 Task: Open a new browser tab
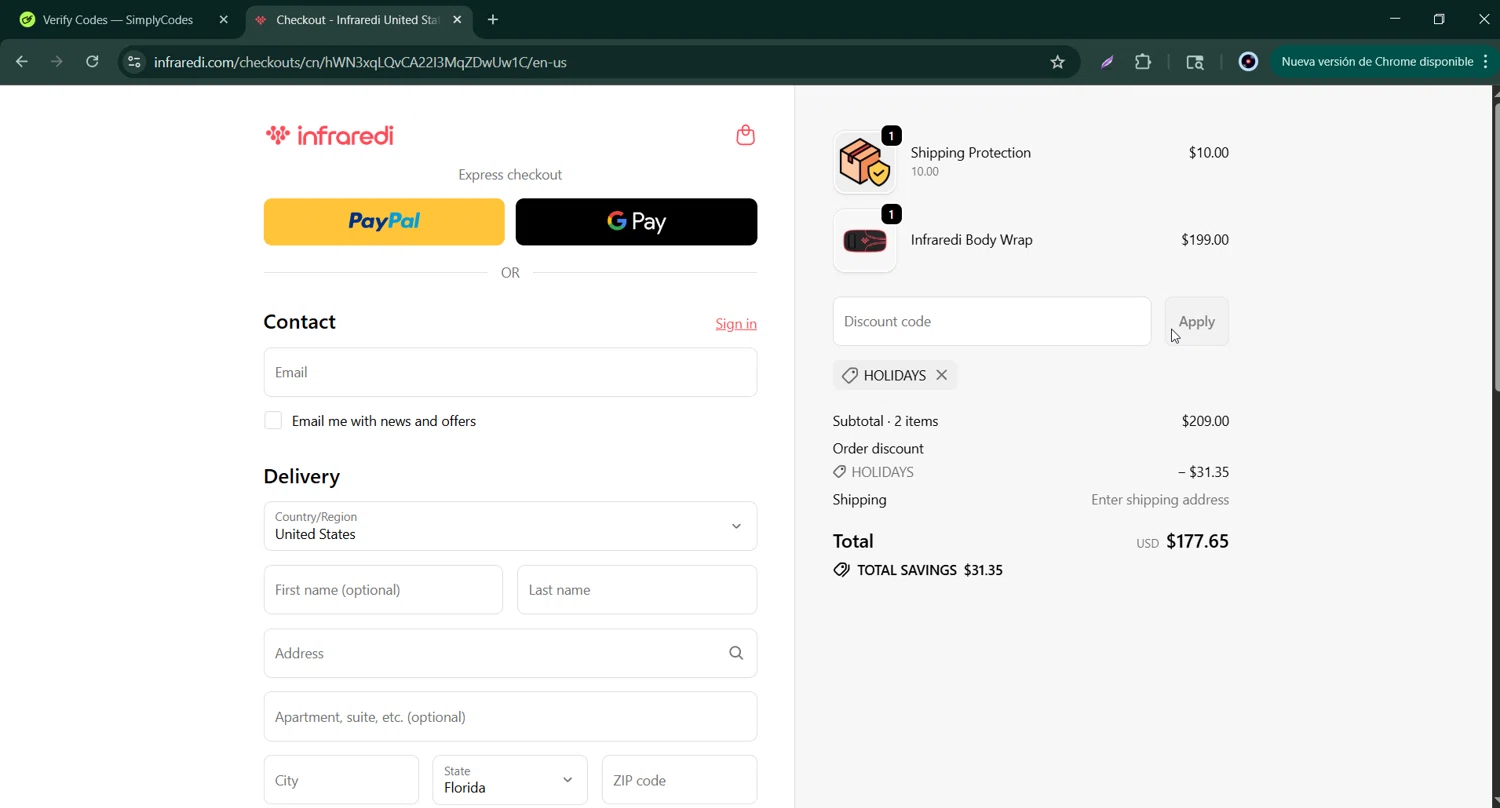(493, 20)
